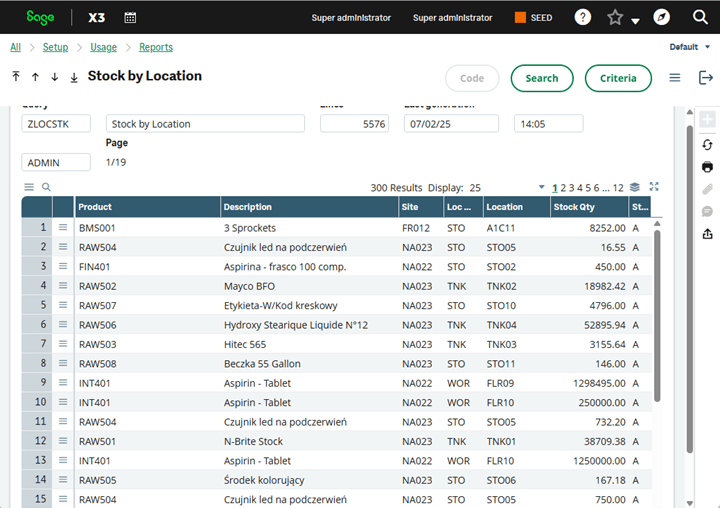Jump to first record arrow icon
The height and width of the screenshot is (508, 720).
click(16, 77)
